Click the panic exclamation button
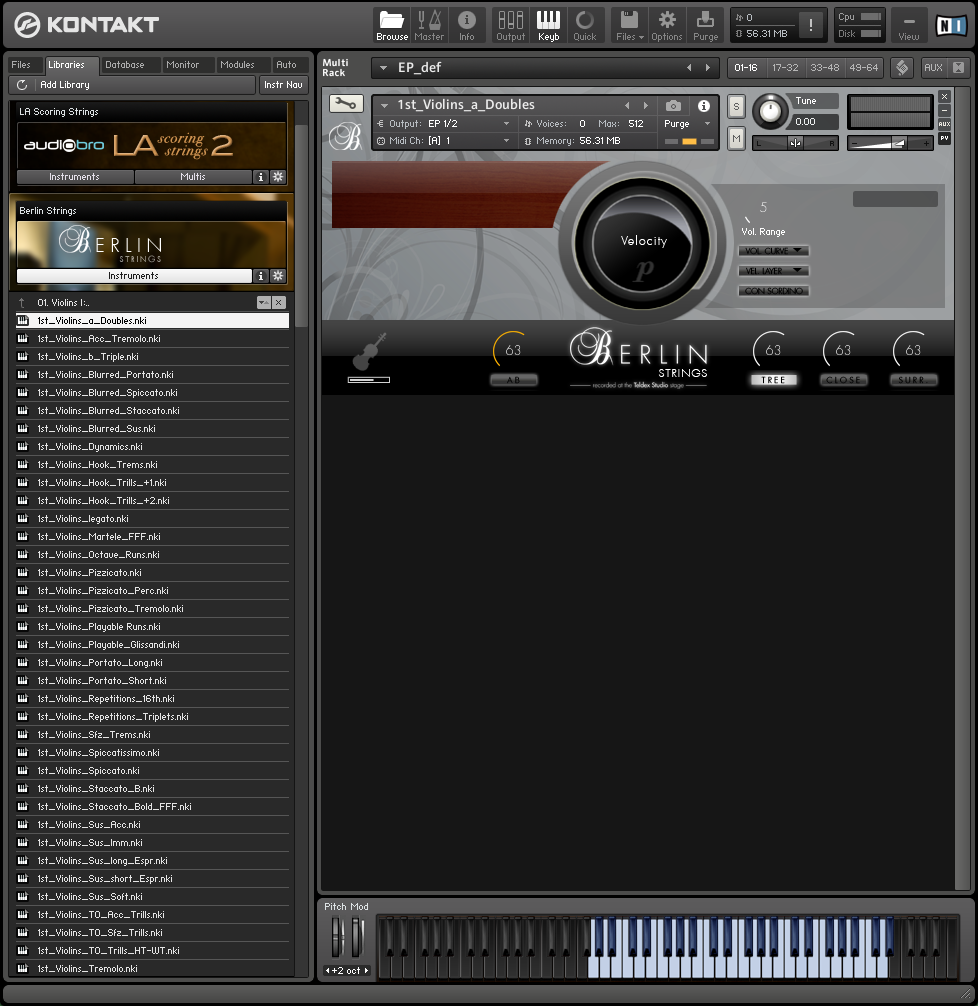Image resolution: width=978 pixels, height=1006 pixels. pyautogui.click(x=811, y=25)
